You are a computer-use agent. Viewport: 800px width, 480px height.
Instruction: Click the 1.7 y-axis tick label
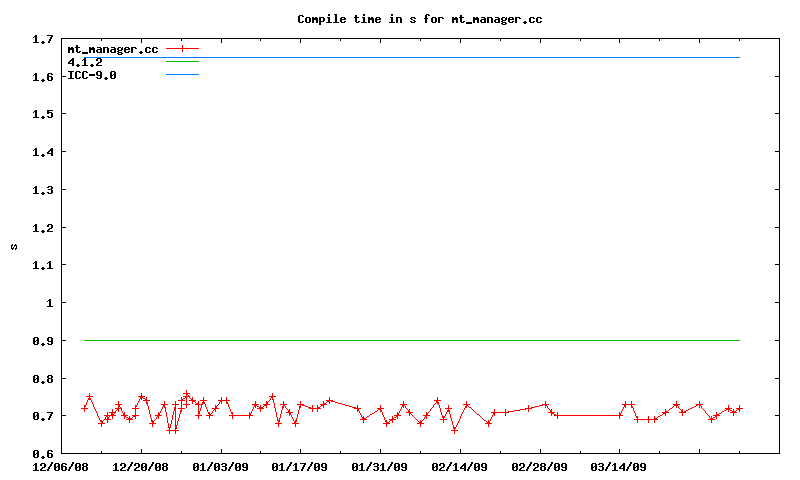pyautogui.click(x=42, y=39)
